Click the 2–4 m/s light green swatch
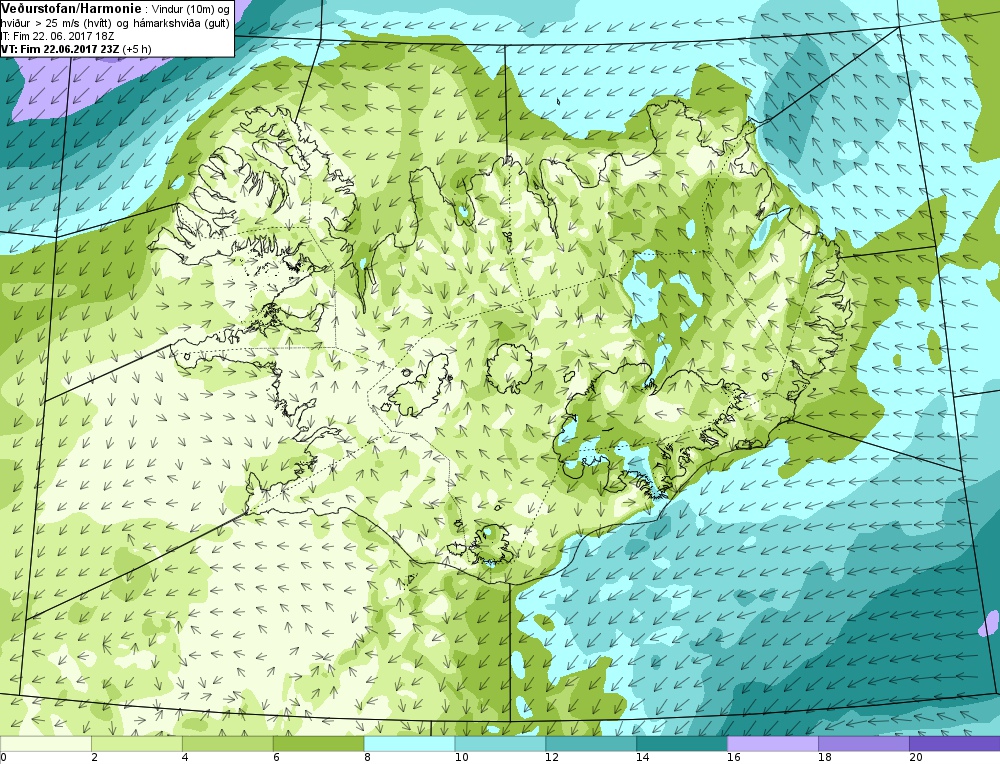 click(x=136, y=744)
